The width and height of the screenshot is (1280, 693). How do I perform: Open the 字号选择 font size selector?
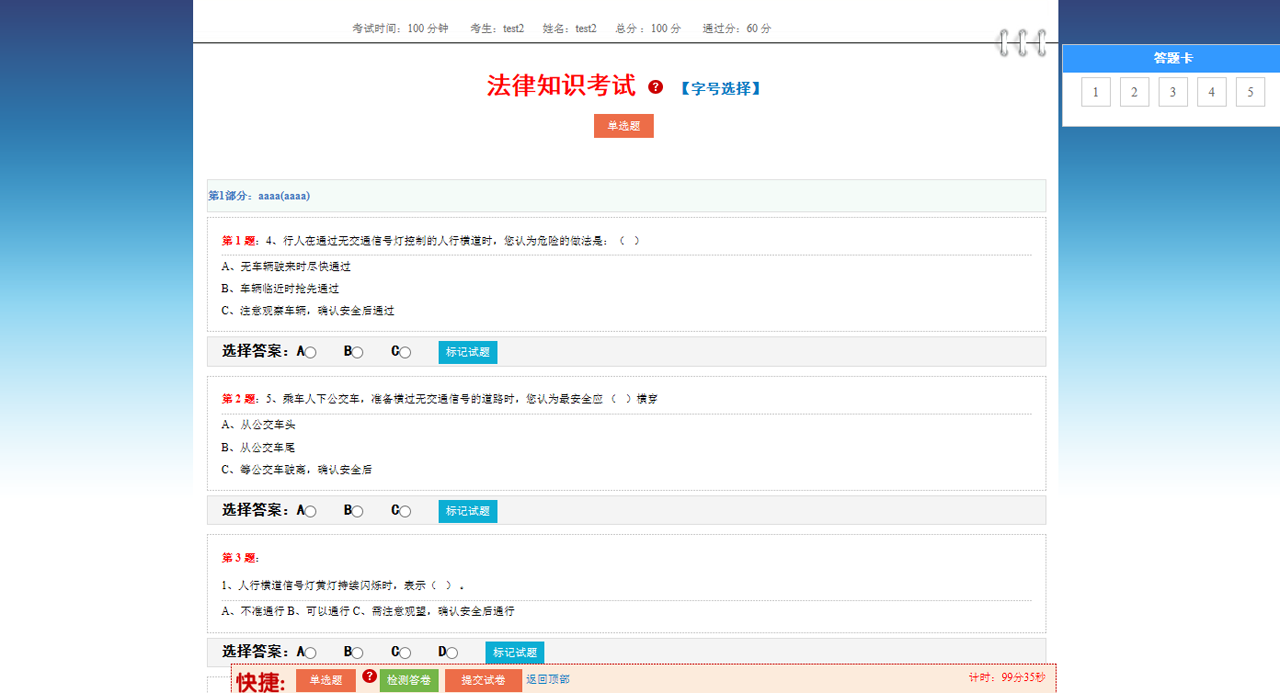[x=720, y=88]
